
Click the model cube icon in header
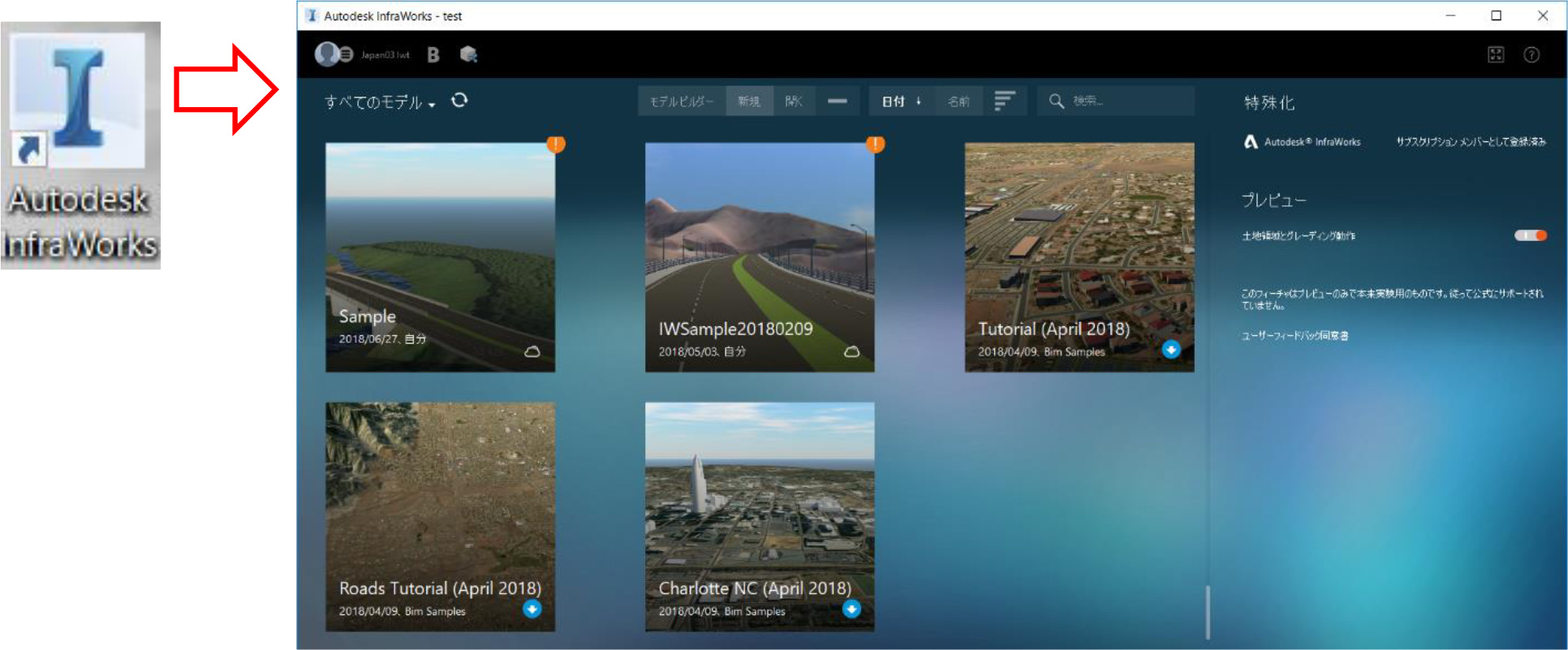click(468, 54)
